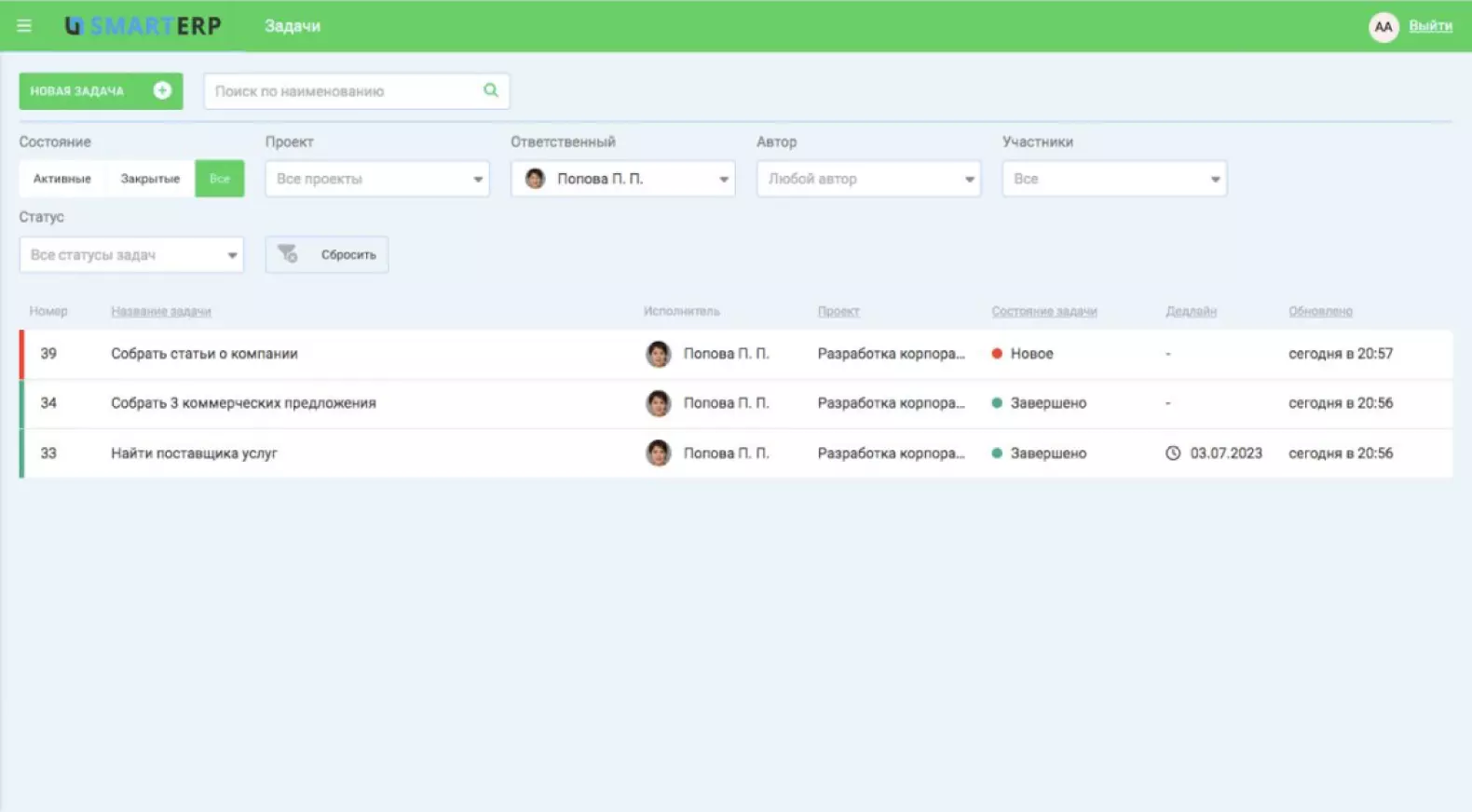The height and width of the screenshot is (812, 1472).
Task: Click the deadline clock icon on task 33
Action: (x=1173, y=453)
